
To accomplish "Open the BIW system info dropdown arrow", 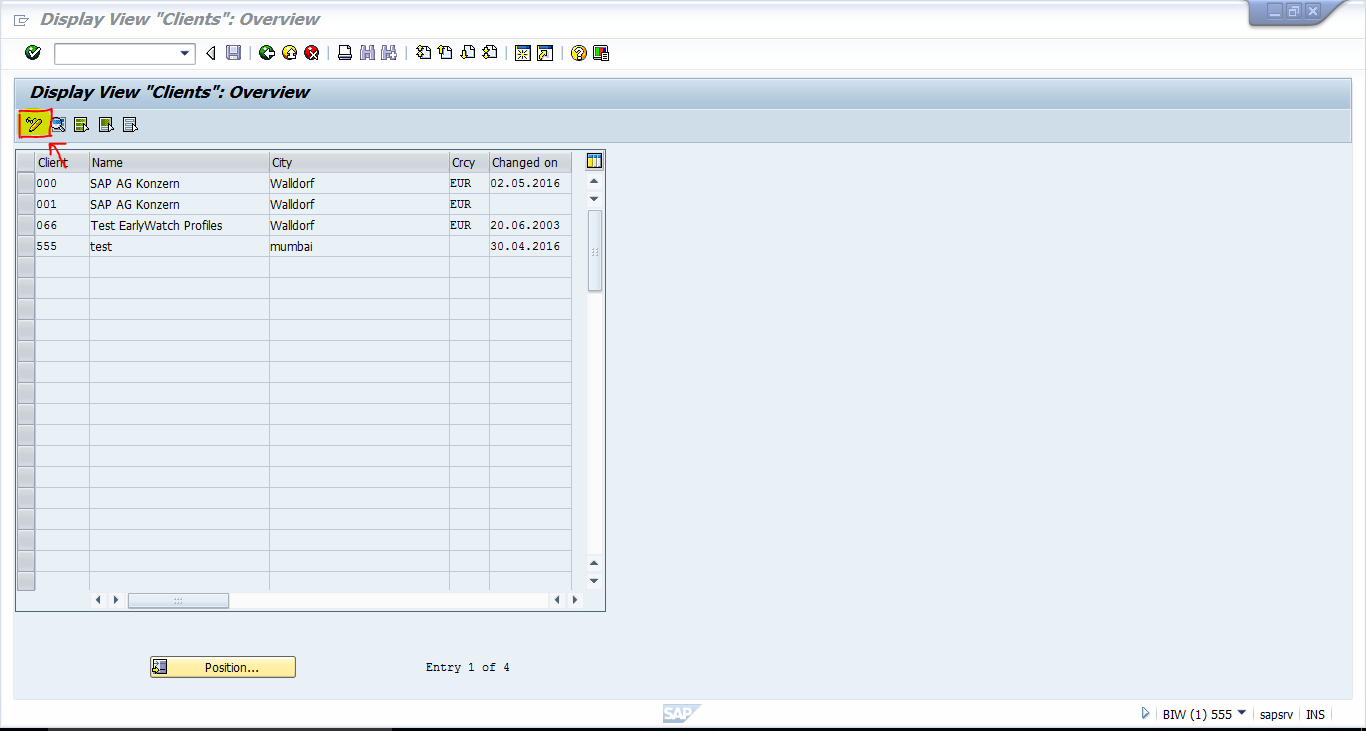I will tap(1242, 713).
